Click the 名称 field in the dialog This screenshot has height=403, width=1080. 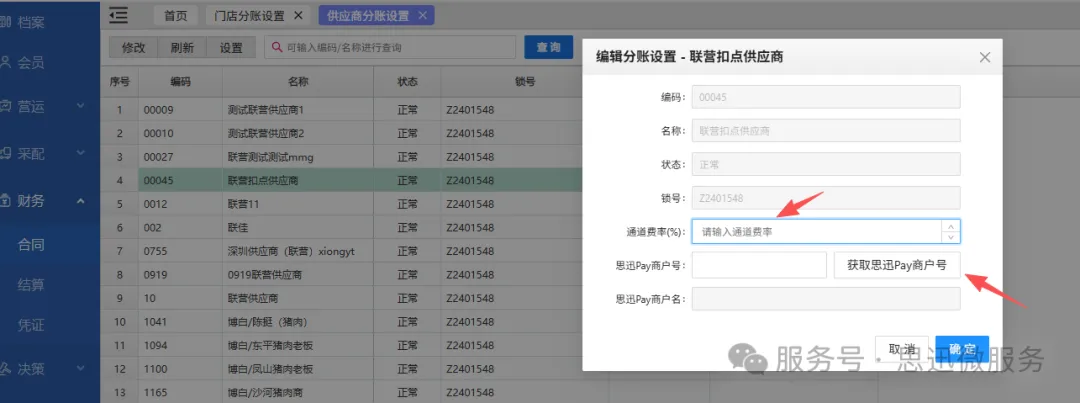(826, 131)
